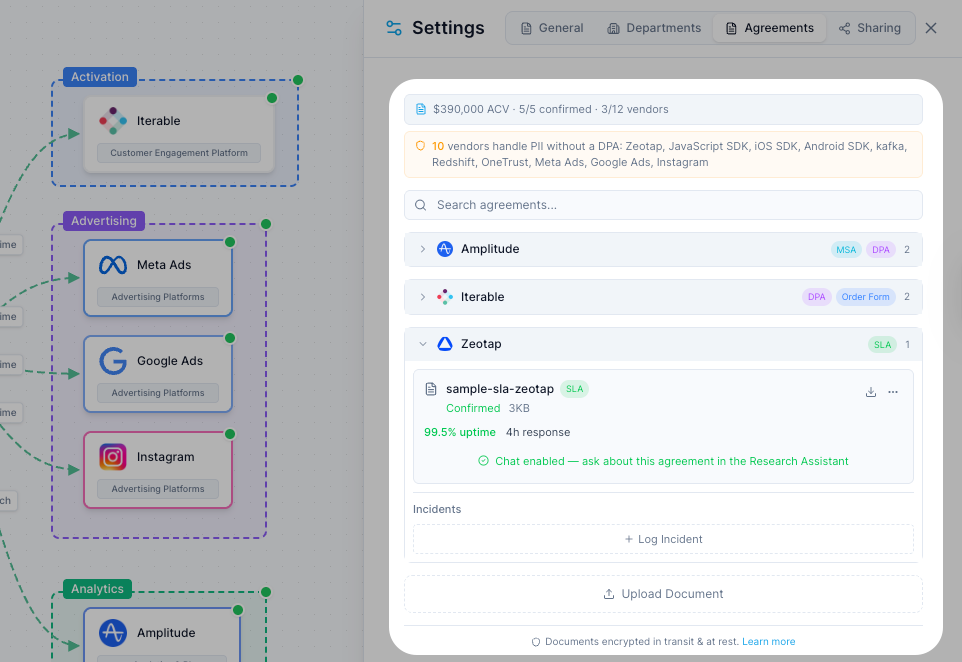The image size is (962, 662).
Task: Close the Settings panel
Action: tap(931, 28)
